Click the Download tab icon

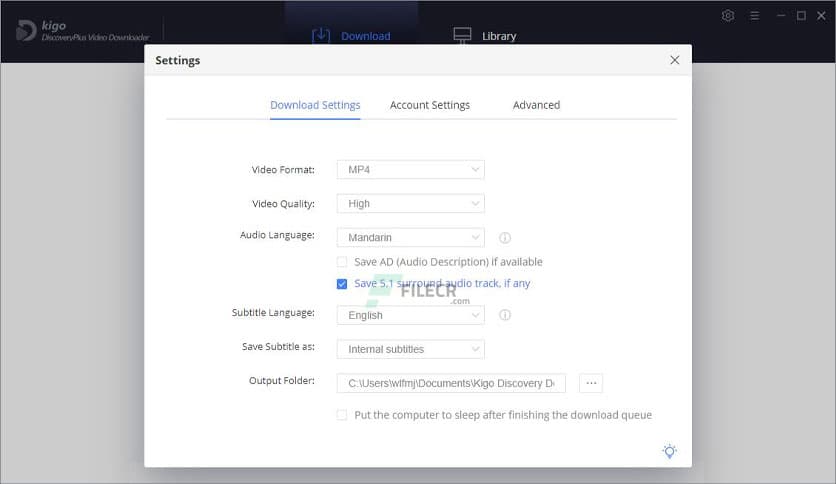pyautogui.click(x=321, y=36)
